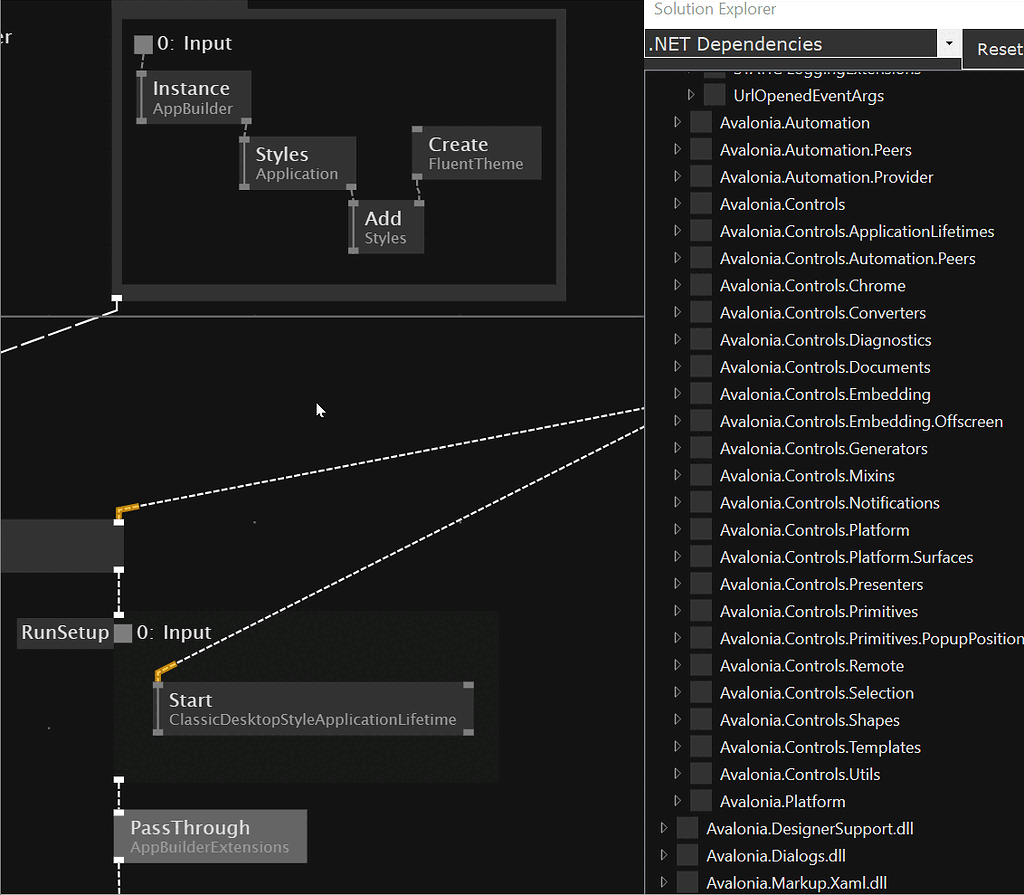Image resolution: width=1024 pixels, height=895 pixels.
Task: Toggle the square beside RunSetup's Input header
Action: [123, 632]
